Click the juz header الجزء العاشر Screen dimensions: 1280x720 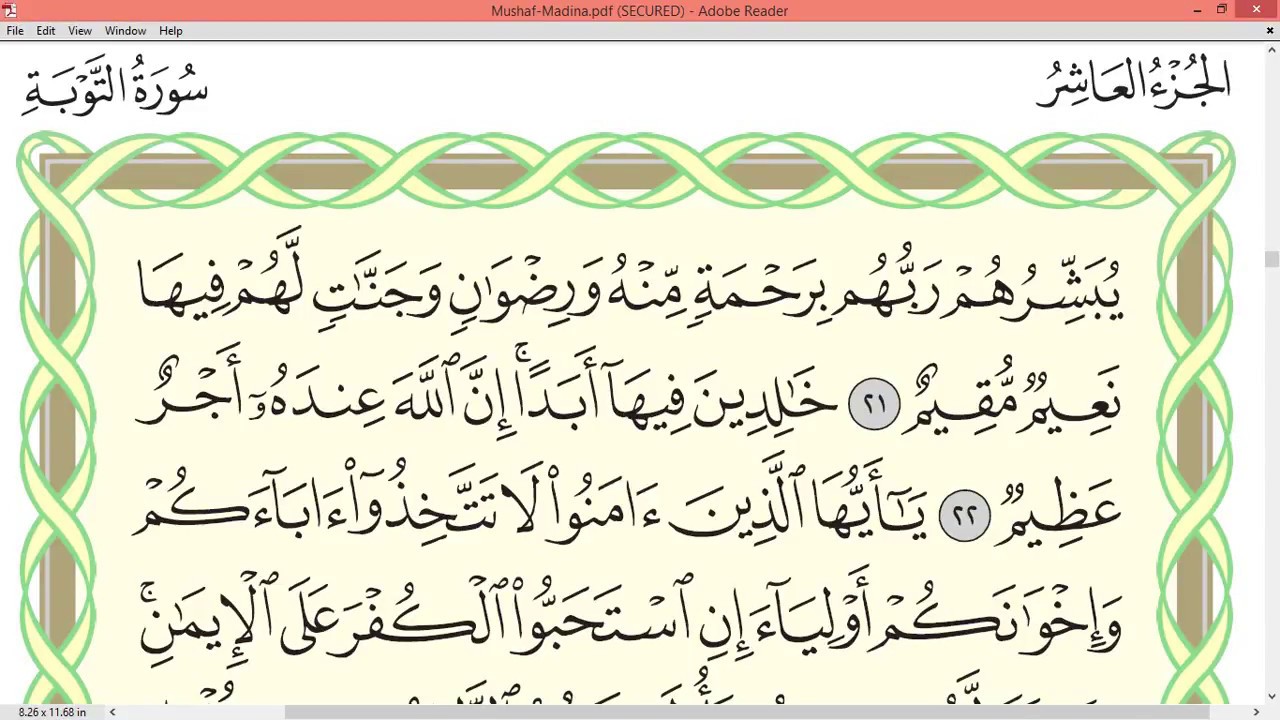tap(1134, 84)
